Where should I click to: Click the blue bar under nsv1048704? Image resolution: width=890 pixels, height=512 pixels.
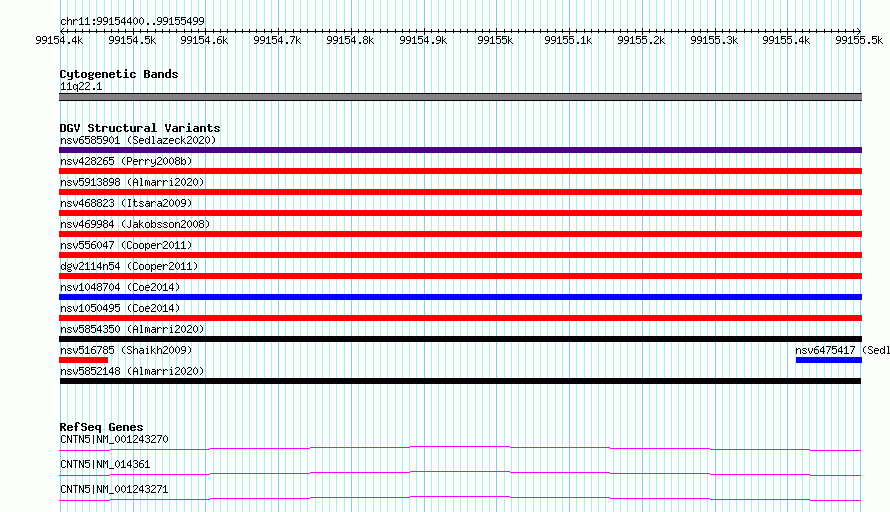[460, 297]
